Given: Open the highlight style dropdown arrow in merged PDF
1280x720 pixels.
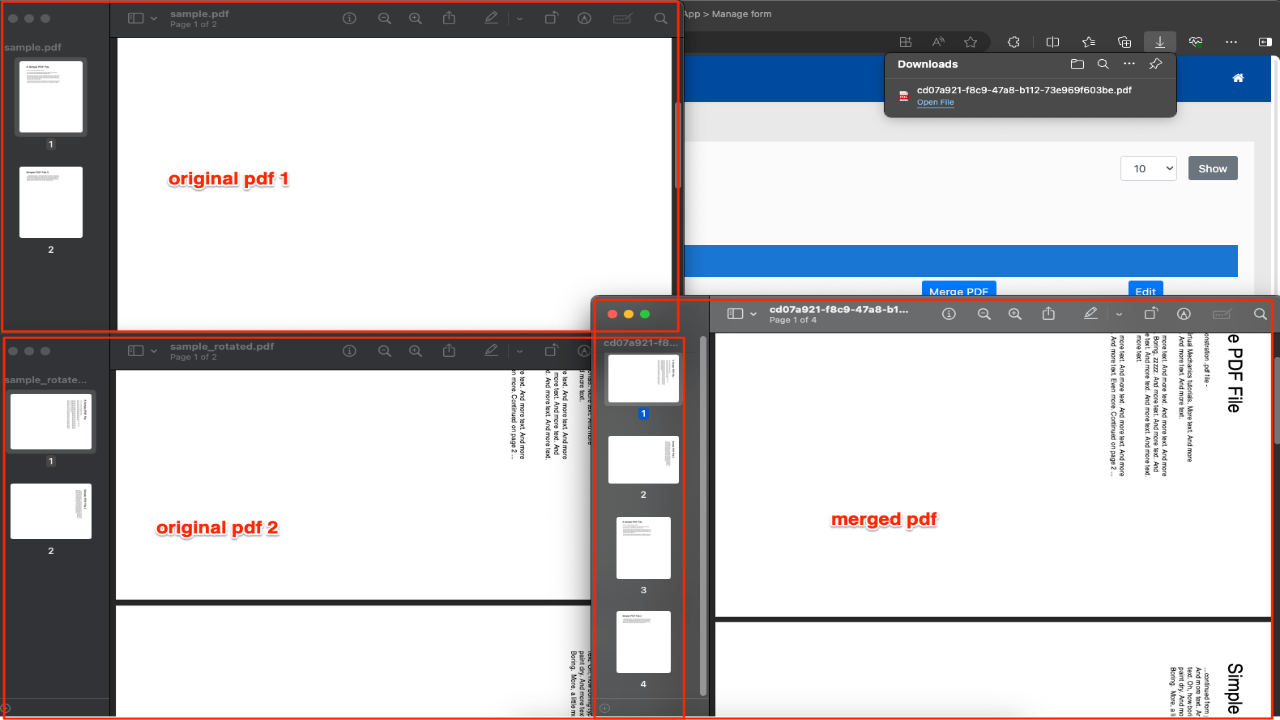Looking at the screenshot, I should click(x=1118, y=314).
